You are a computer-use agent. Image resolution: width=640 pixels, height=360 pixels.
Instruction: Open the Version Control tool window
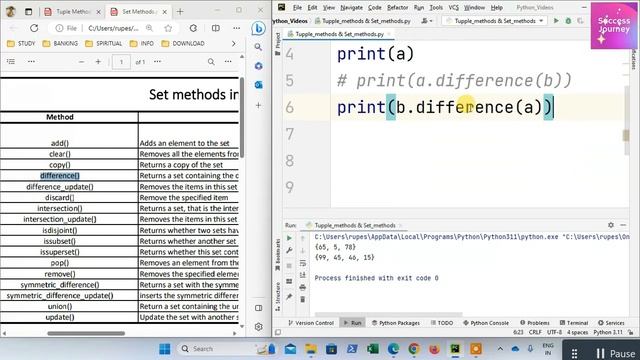pyautogui.click(x=311, y=322)
